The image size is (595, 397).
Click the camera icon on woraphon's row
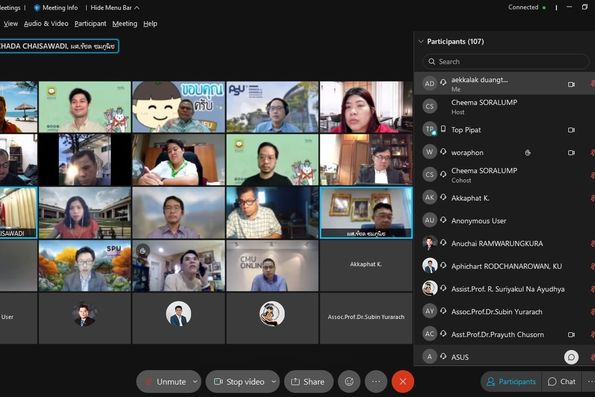pos(571,153)
